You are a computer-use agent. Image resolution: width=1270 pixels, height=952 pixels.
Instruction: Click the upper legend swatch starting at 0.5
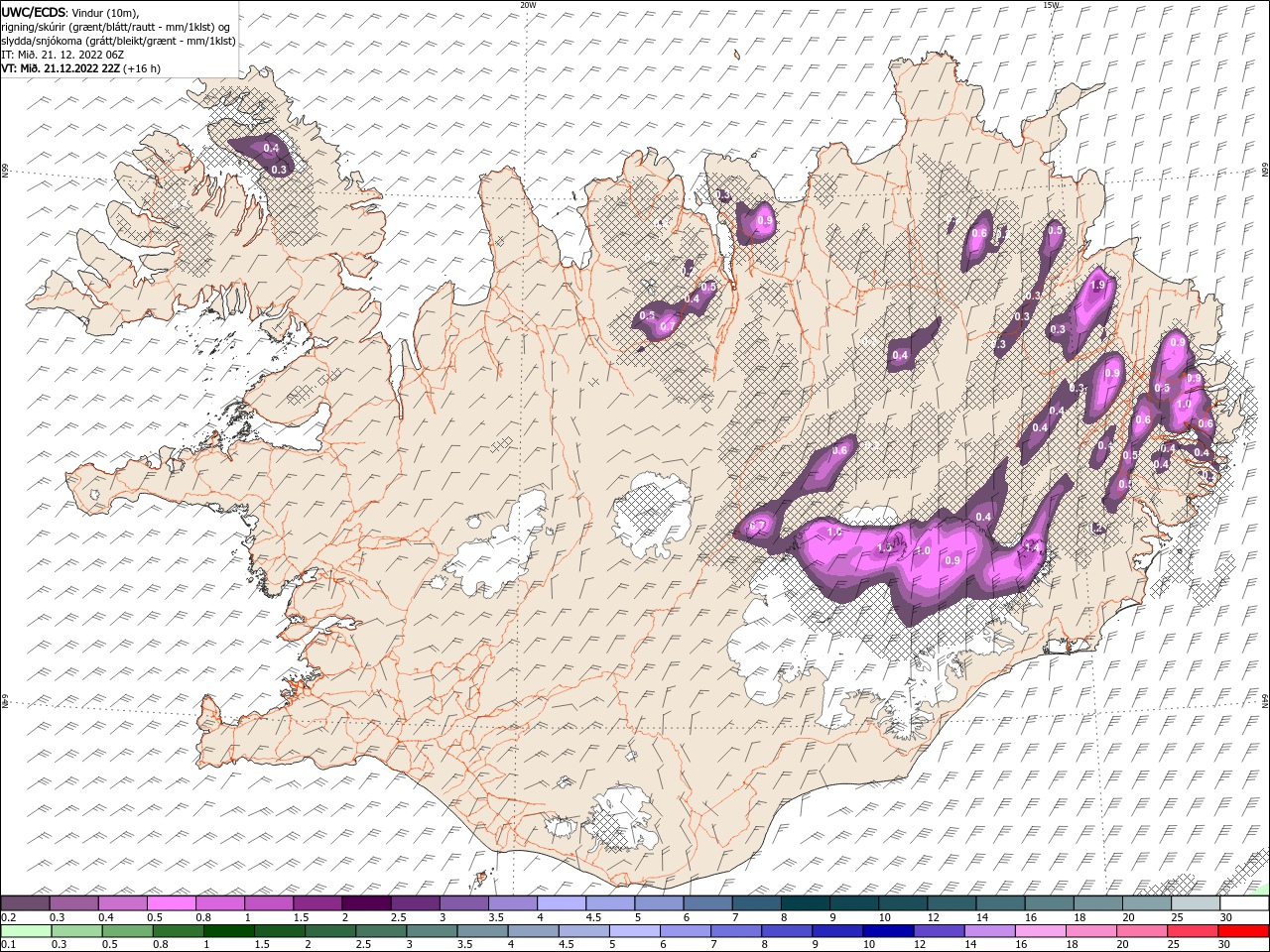point(171,903)
